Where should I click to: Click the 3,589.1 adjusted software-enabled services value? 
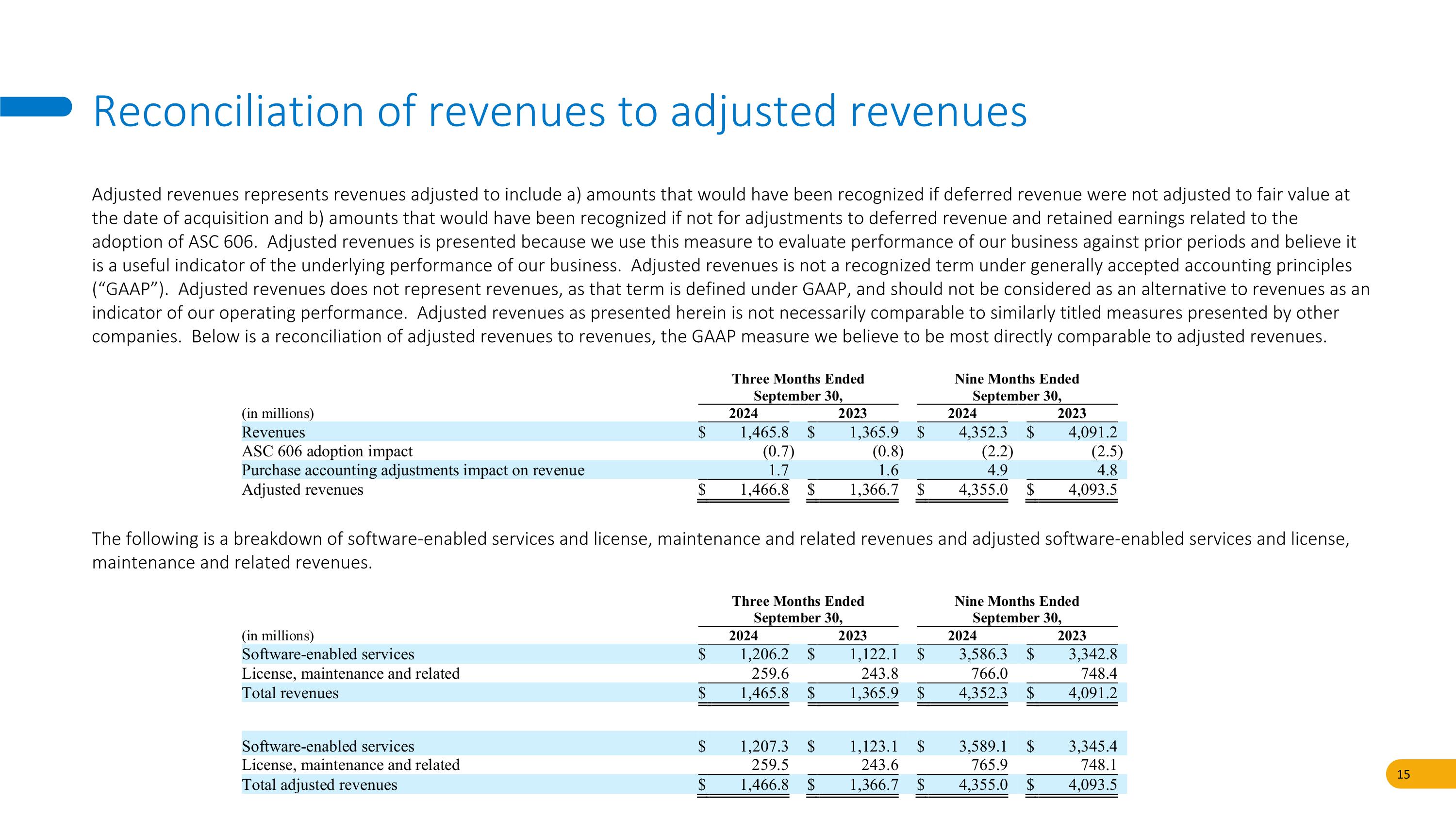click(983, 747)
